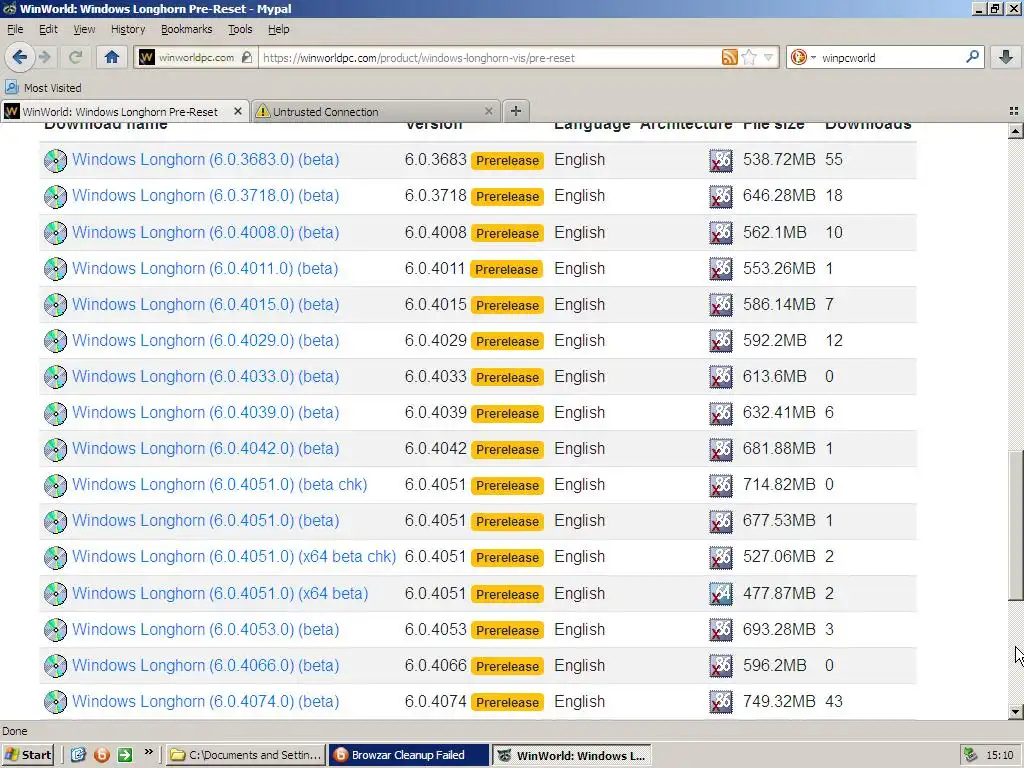The width and height of the screenshot is (1024, 768).
Task: Open the URL history dropdown arrow
Action: pos(769,57)
